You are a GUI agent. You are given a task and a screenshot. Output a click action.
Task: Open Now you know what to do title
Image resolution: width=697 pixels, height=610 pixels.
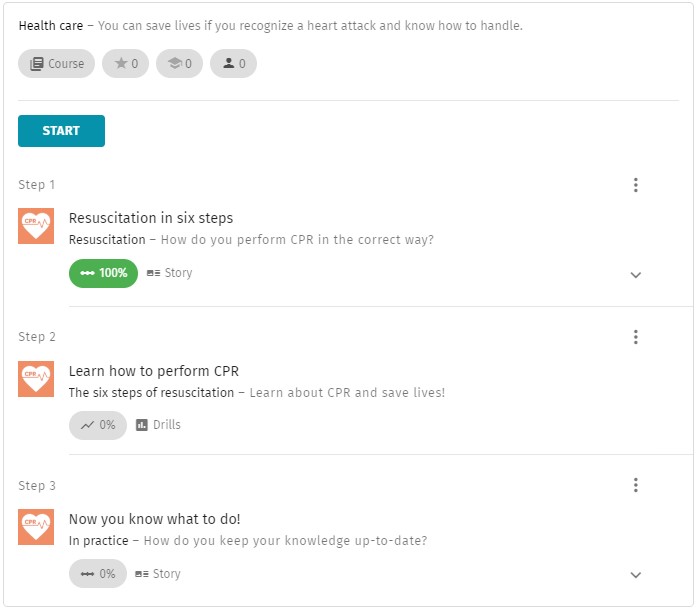click(155, 519)
